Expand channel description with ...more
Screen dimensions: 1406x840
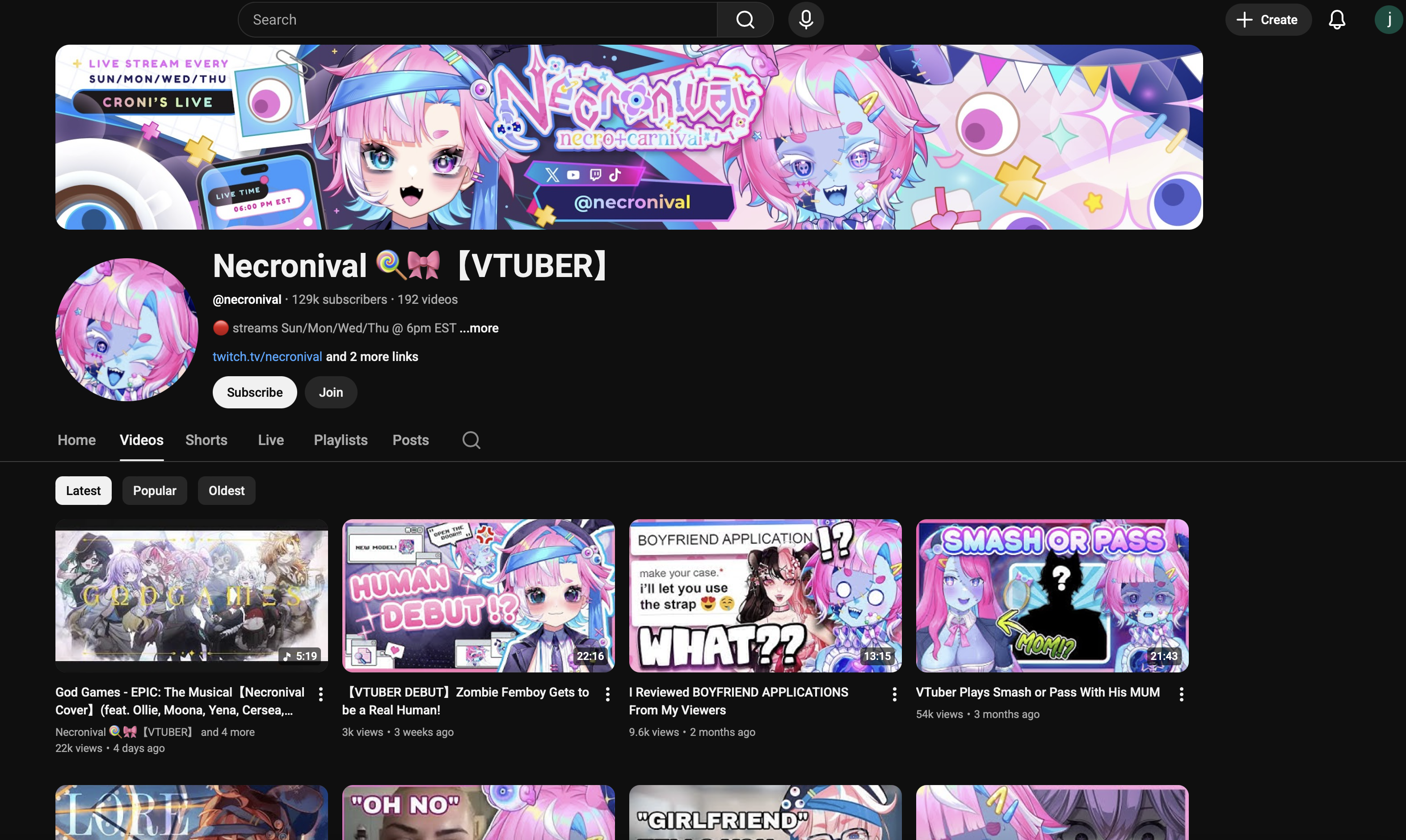(479, 328)
